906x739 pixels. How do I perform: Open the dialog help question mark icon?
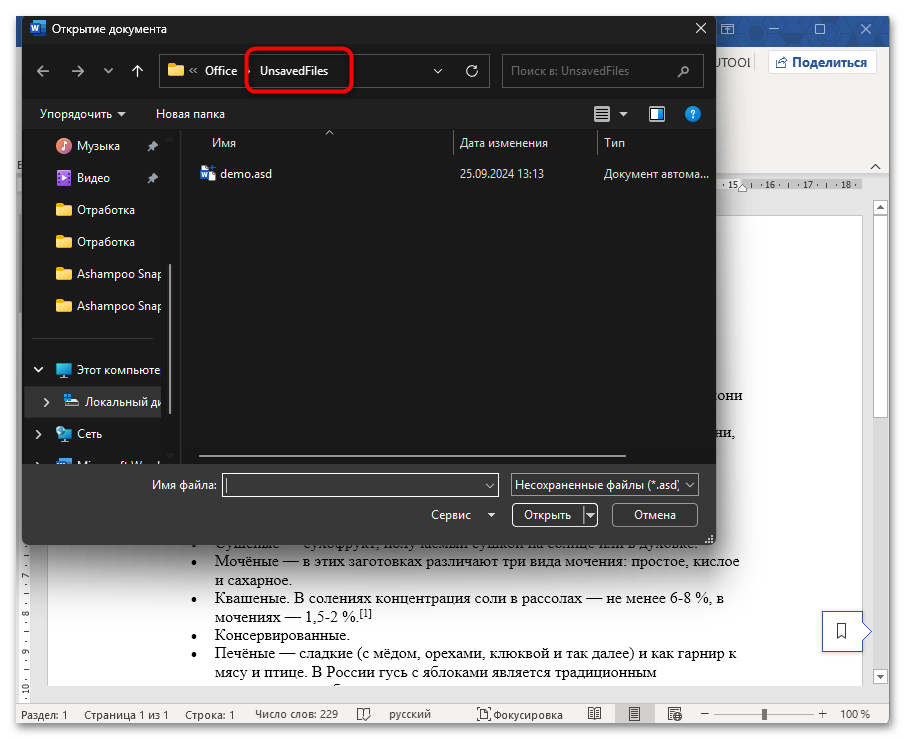(x=692, y=114)
